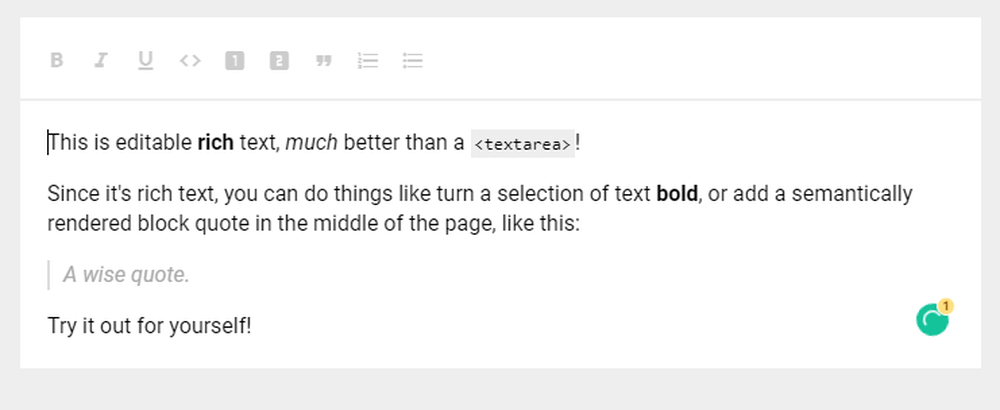Create a bulleted list
This screenshot has height=410, width=1000.
412,61
